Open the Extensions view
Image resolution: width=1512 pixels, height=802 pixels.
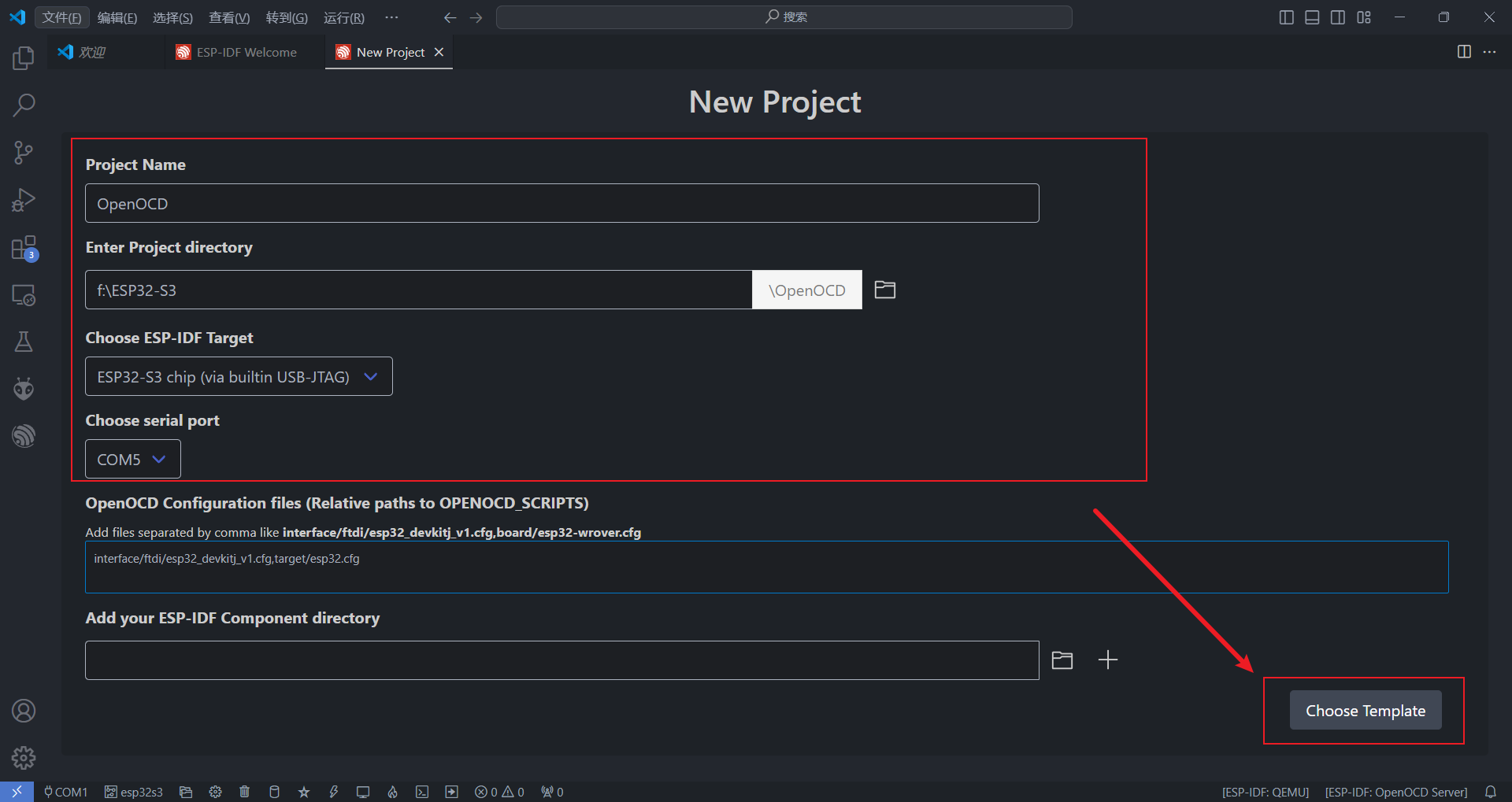pos(24,248)
